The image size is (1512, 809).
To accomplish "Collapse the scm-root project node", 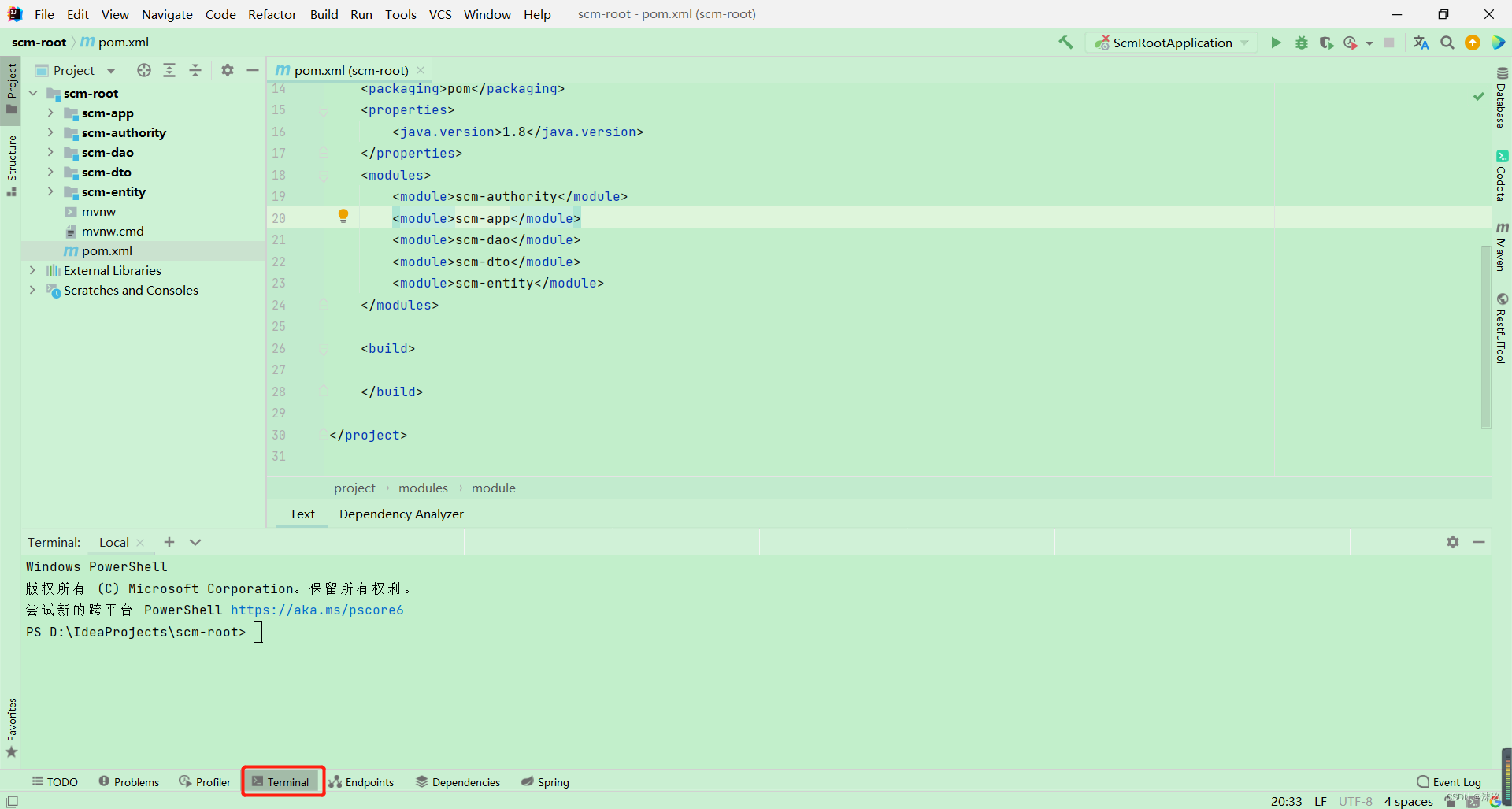I will point(33,93).
